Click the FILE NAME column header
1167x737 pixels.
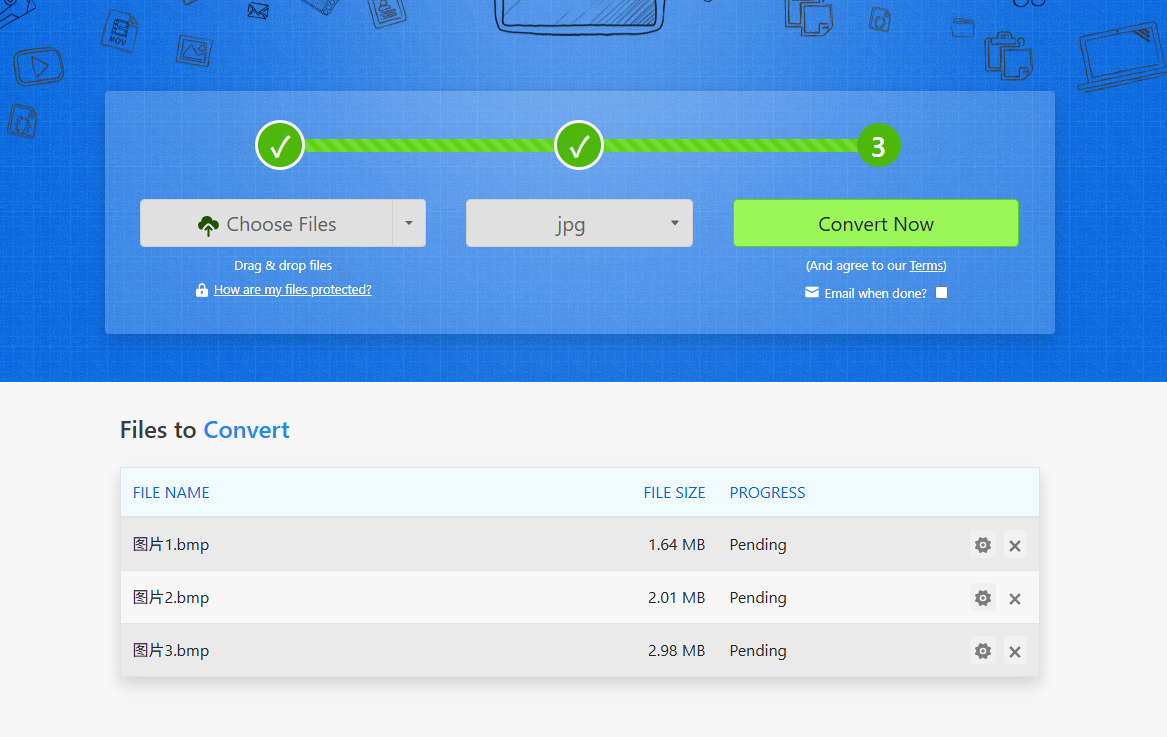coord(171,493)
